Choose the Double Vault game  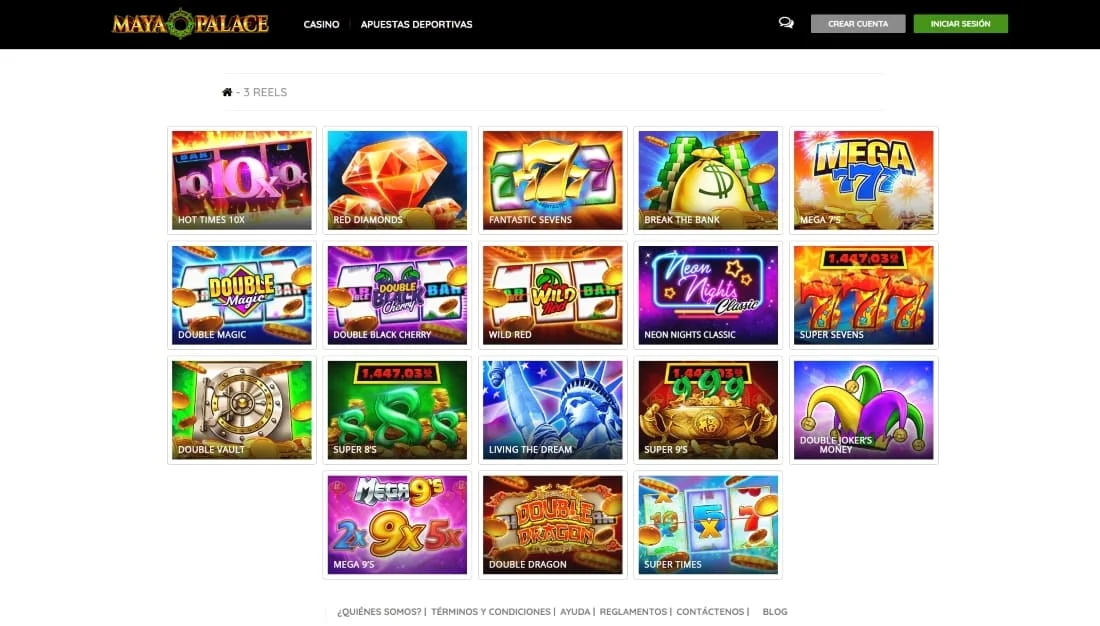click(242, 410)
